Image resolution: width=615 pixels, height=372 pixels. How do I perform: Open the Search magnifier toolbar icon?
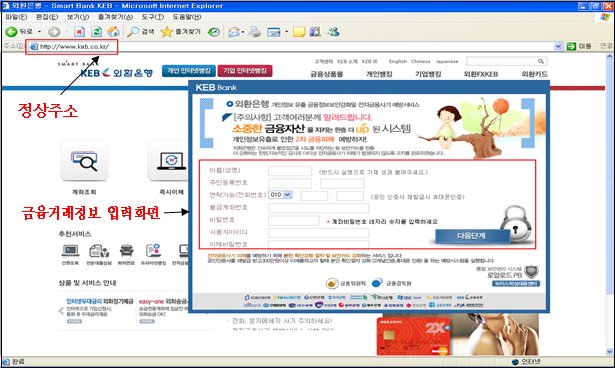click(133, 32)
